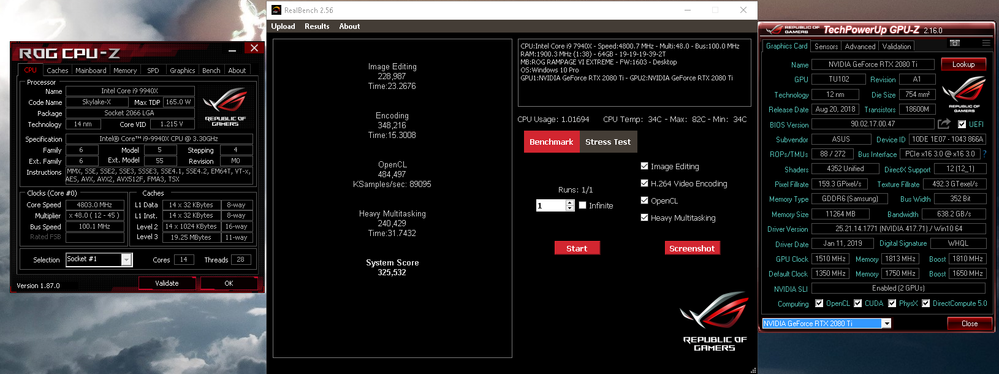999x374 pixels.
Task: Click the Screenshot button in RealBench
Action: pyautogui.click(x=692, y=248)
